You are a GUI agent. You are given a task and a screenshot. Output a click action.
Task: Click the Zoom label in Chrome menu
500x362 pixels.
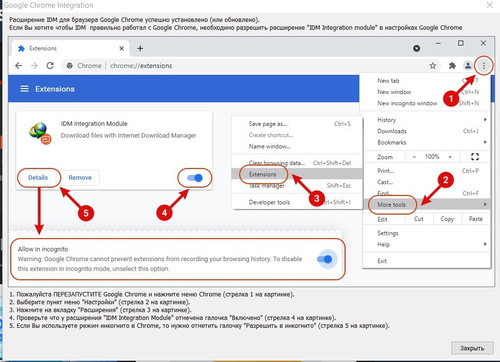pos(385,157)
